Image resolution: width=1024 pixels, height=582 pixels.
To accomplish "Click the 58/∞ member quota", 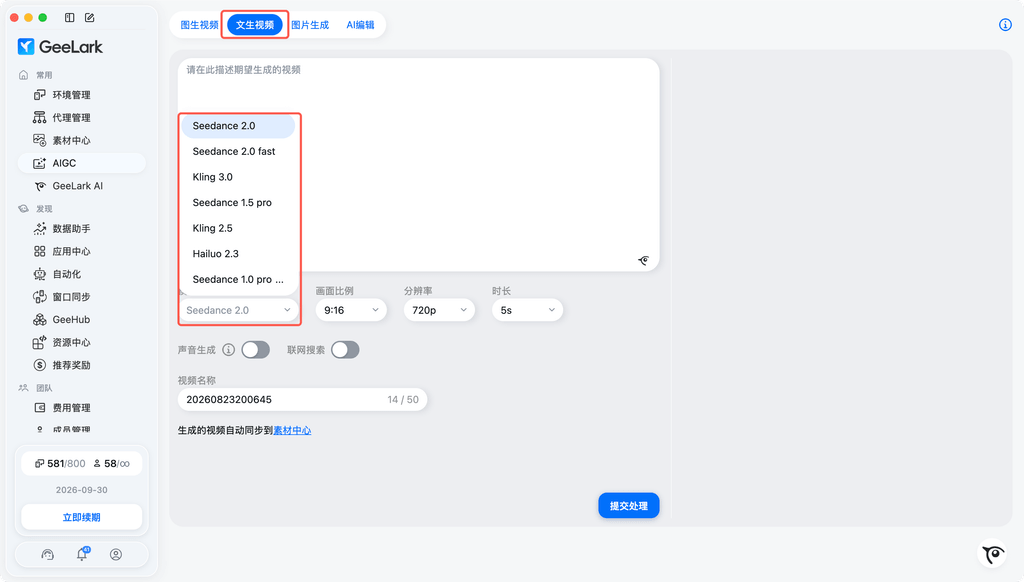I will pos(112,463).
